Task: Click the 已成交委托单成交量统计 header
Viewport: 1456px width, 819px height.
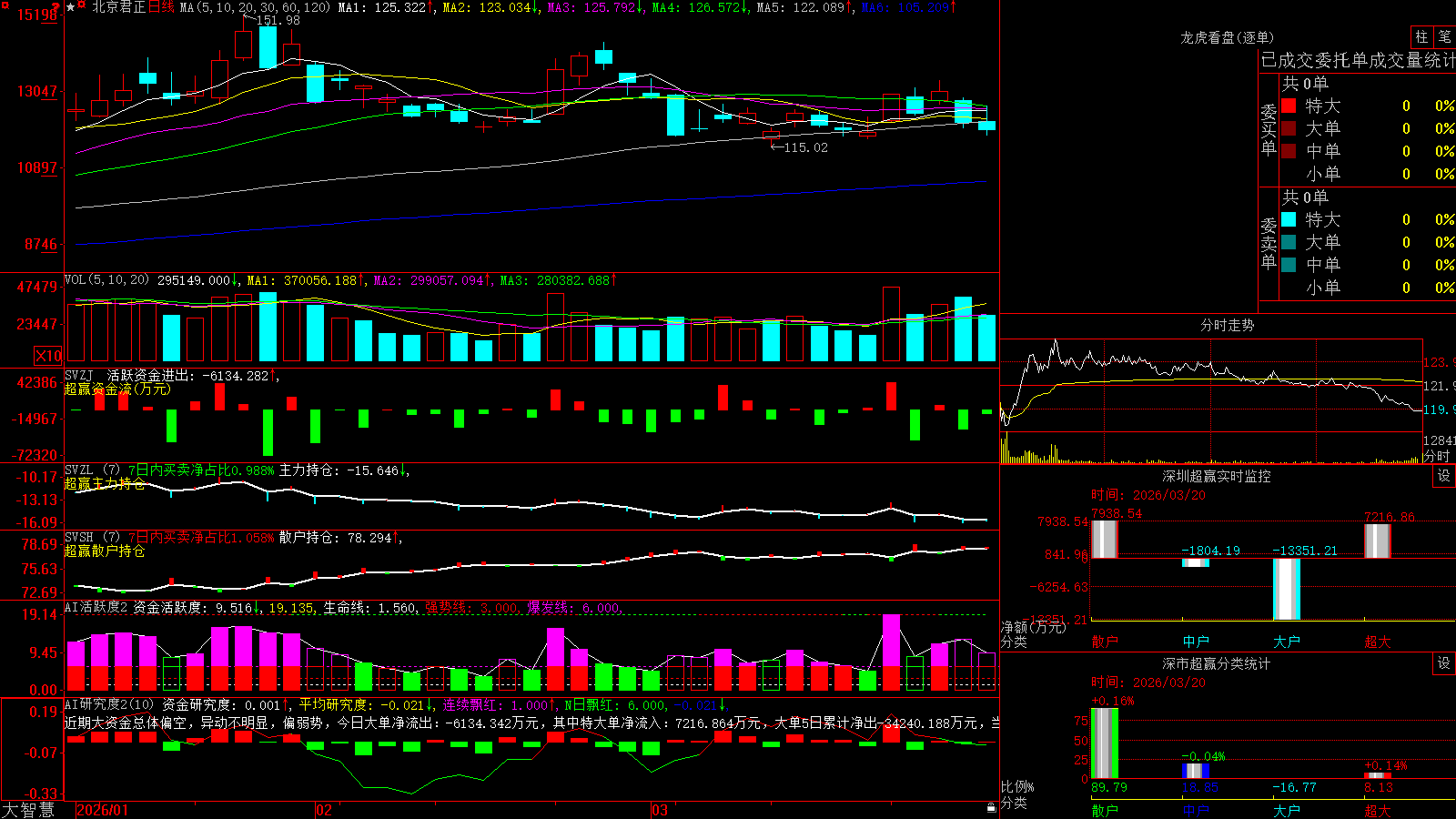Action: tap(1358, 60)
